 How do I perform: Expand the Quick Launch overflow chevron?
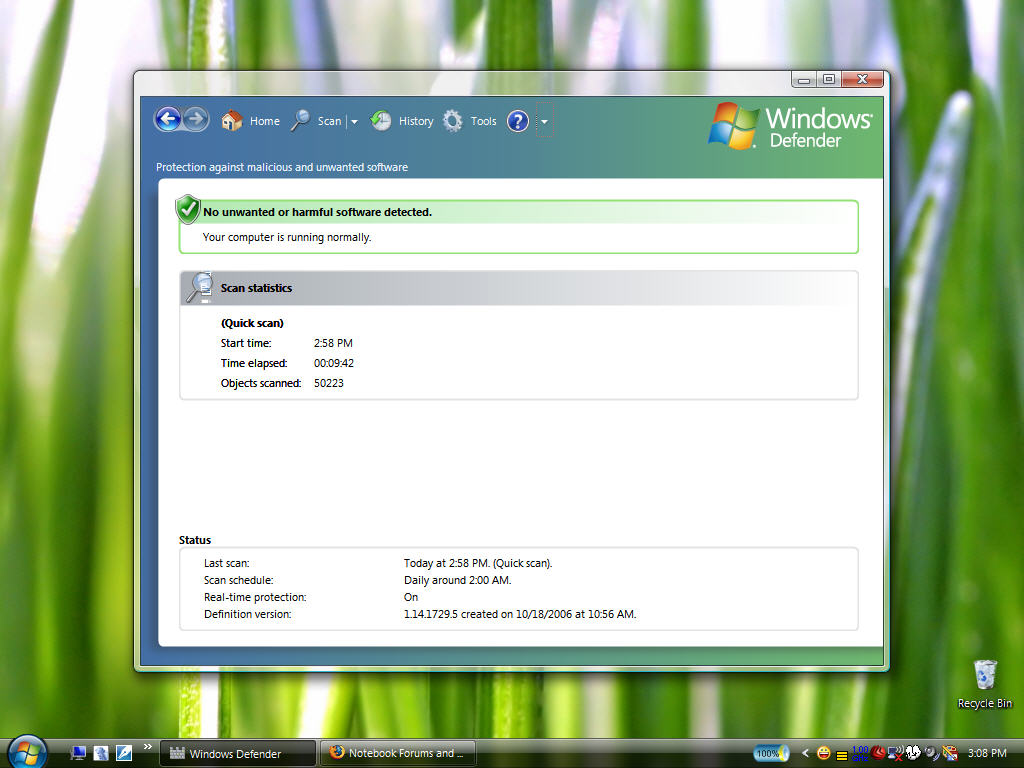pyautogui.click(x=148, y=746)
